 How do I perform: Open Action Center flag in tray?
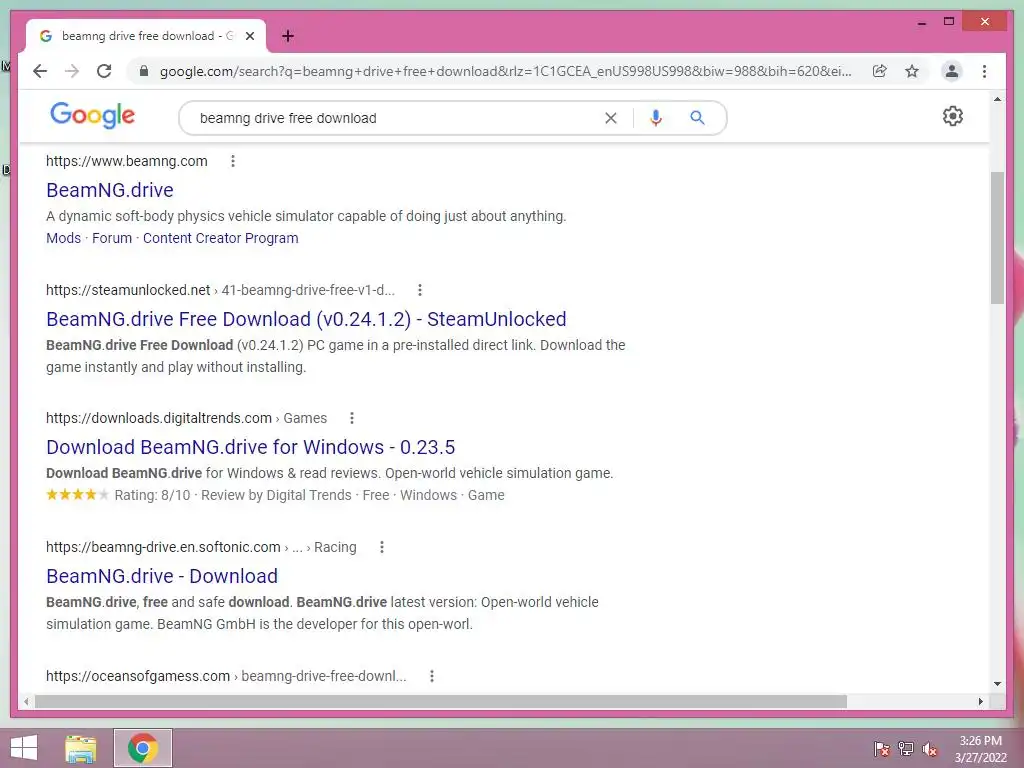click(x=882, y=748)
